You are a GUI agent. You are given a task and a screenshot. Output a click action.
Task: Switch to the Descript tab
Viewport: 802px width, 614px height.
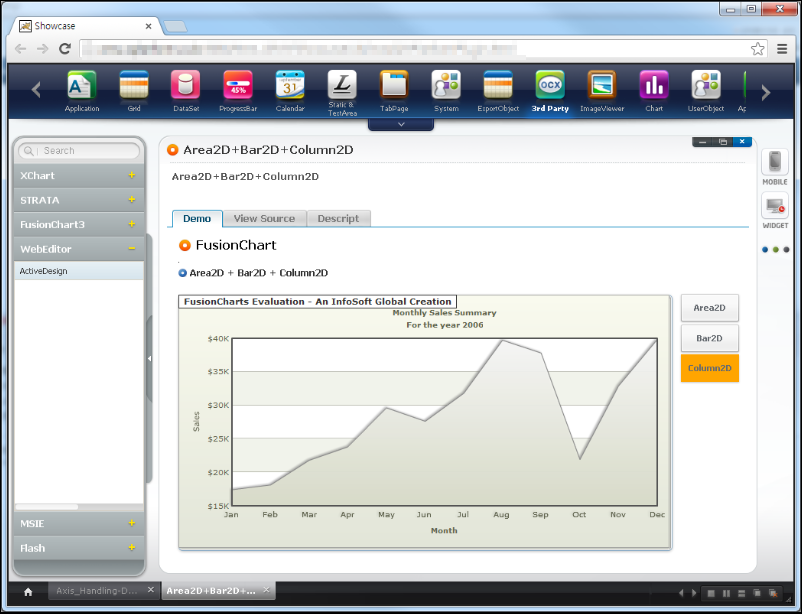point(338,218)
